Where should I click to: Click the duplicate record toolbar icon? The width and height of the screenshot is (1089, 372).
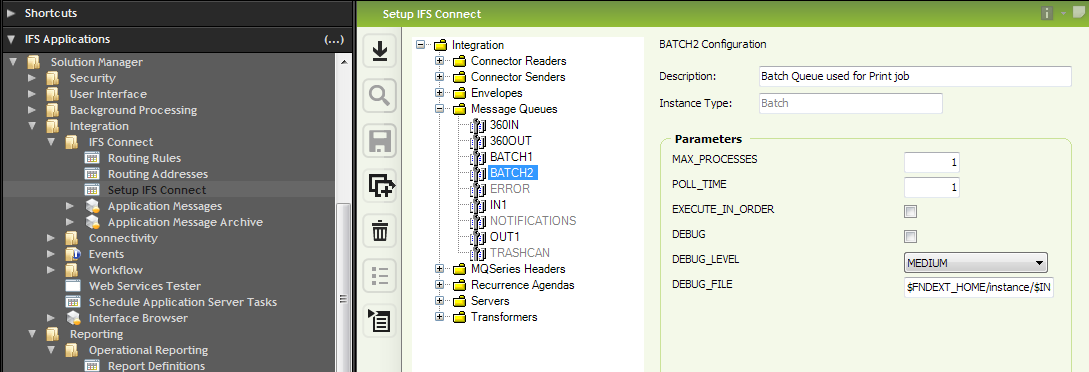[380, 186]
